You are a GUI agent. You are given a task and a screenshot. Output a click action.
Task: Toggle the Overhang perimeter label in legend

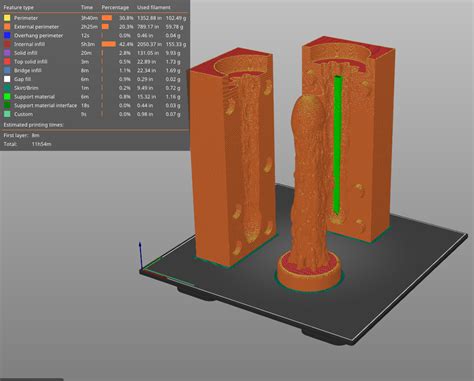(38, 35)
